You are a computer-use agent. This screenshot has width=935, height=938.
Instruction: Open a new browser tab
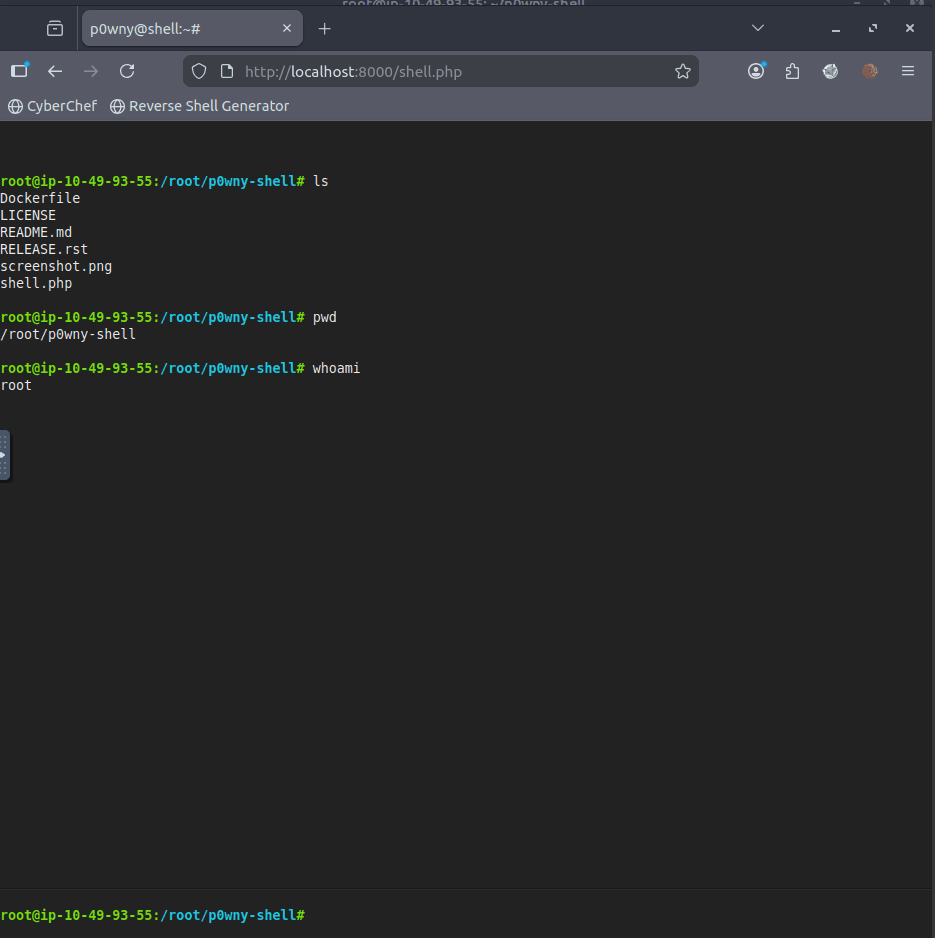pyautogui.click(x=324, y=29)
